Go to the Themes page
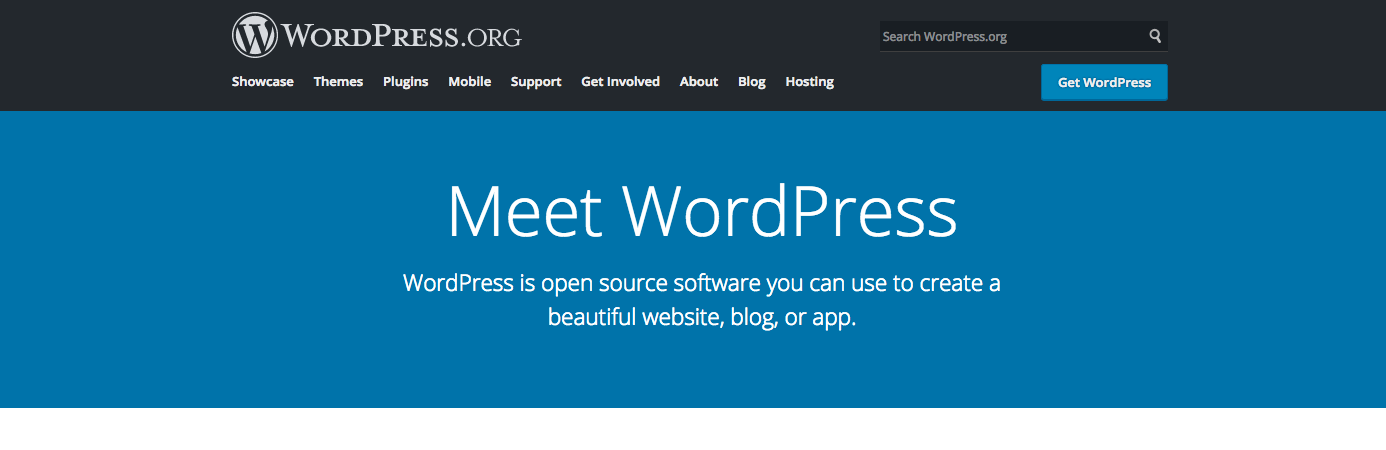The image size is (1386, 450). [x=338, y=82]
